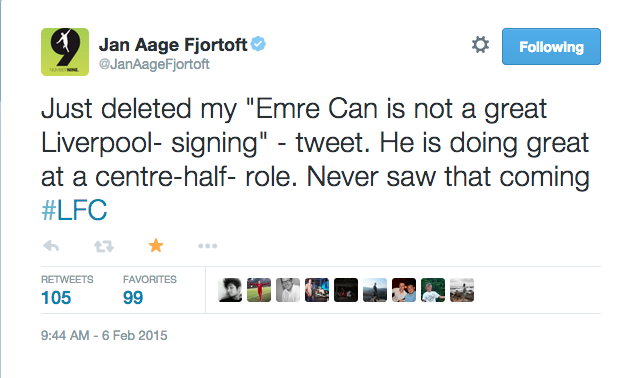This screenshot has height=378, width=637.
Task: Click the Number Nine profile avatar
Action: pyautogui.click(x=65, y=52)
